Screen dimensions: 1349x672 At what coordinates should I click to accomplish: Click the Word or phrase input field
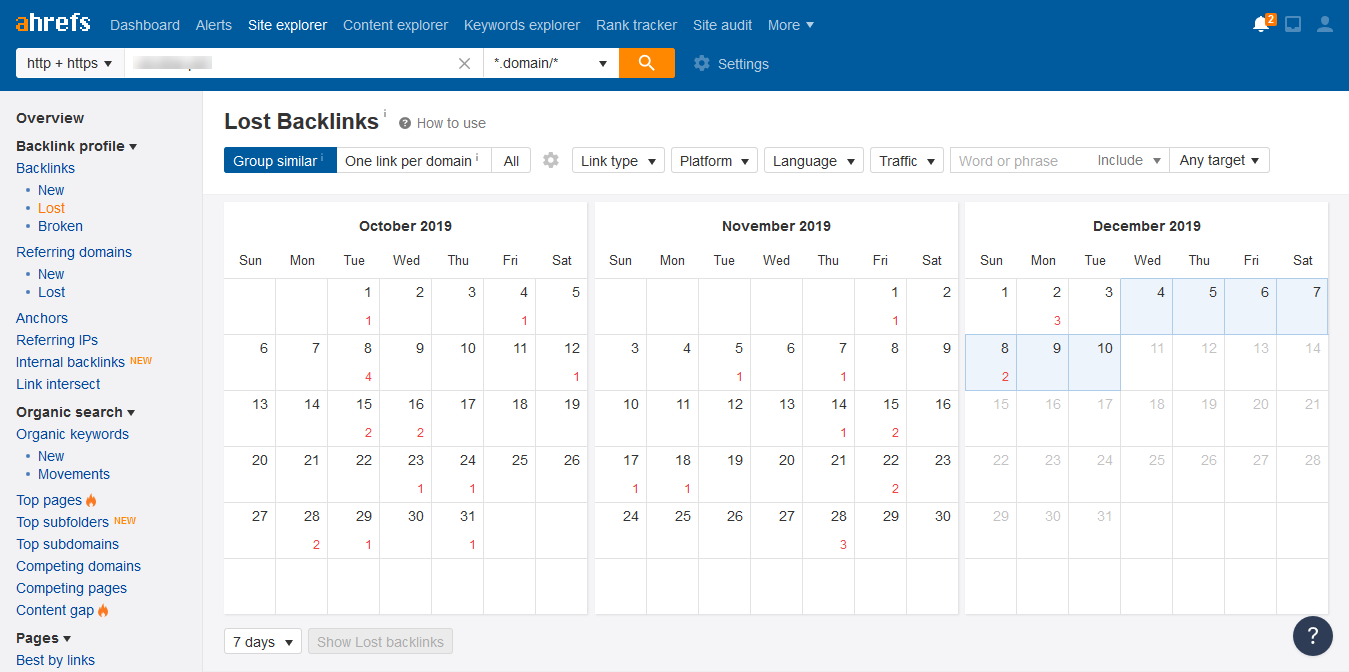click(x=1020, y=160)
